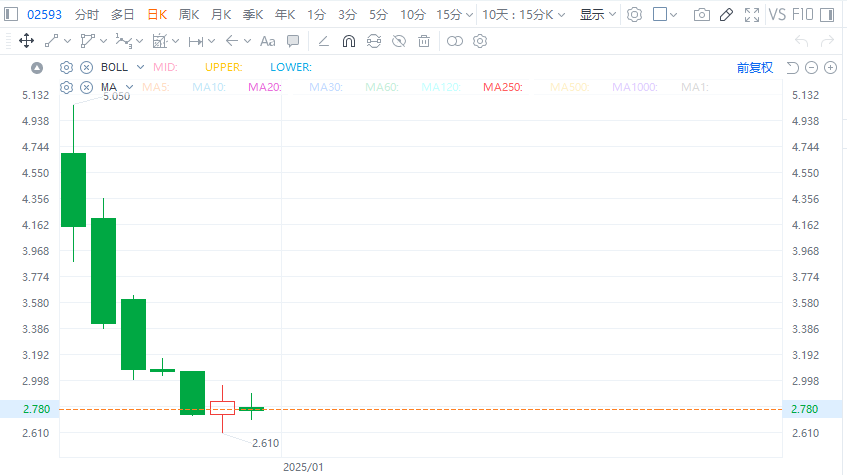The height and width of the screenshot is (475, 847).
Task: Zoom in chart with plus button
Action: pyautogui.click(x=829, y=67)
